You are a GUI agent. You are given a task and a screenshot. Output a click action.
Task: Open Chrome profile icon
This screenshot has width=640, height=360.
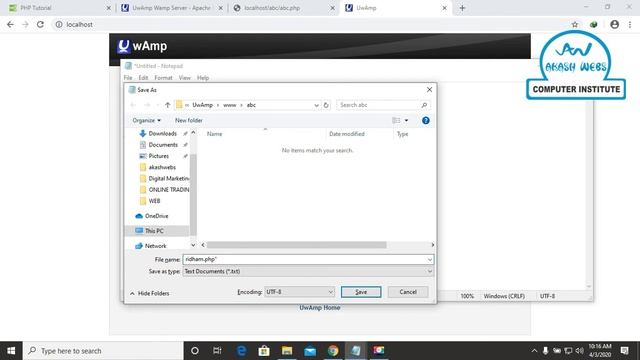click(614, 24)
